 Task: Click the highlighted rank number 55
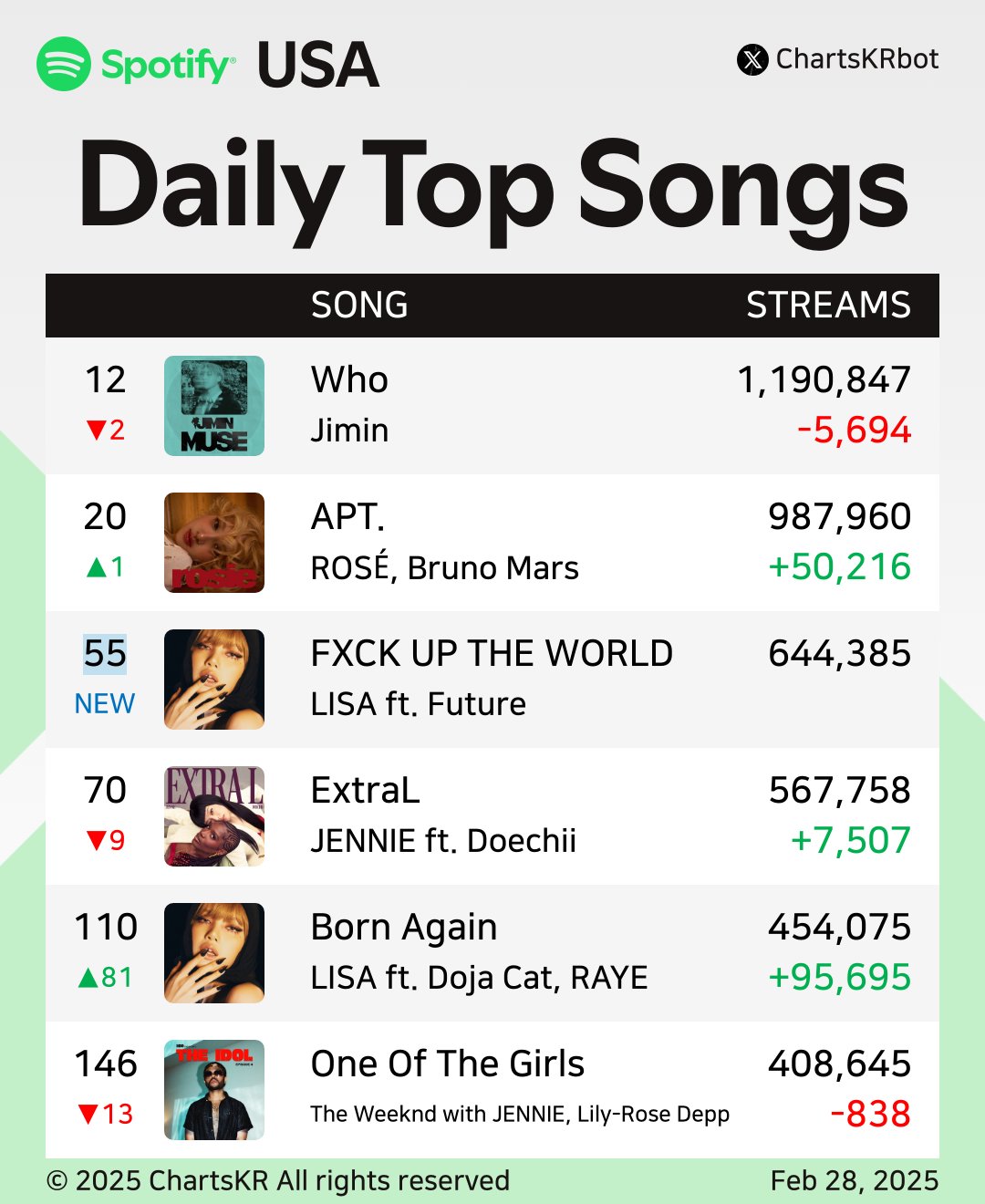105,654
